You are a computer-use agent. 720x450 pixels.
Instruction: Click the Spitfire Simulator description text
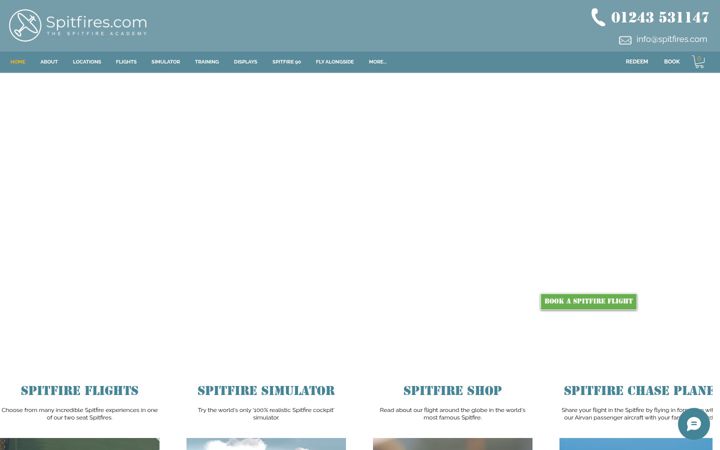(x=266, y=414)
